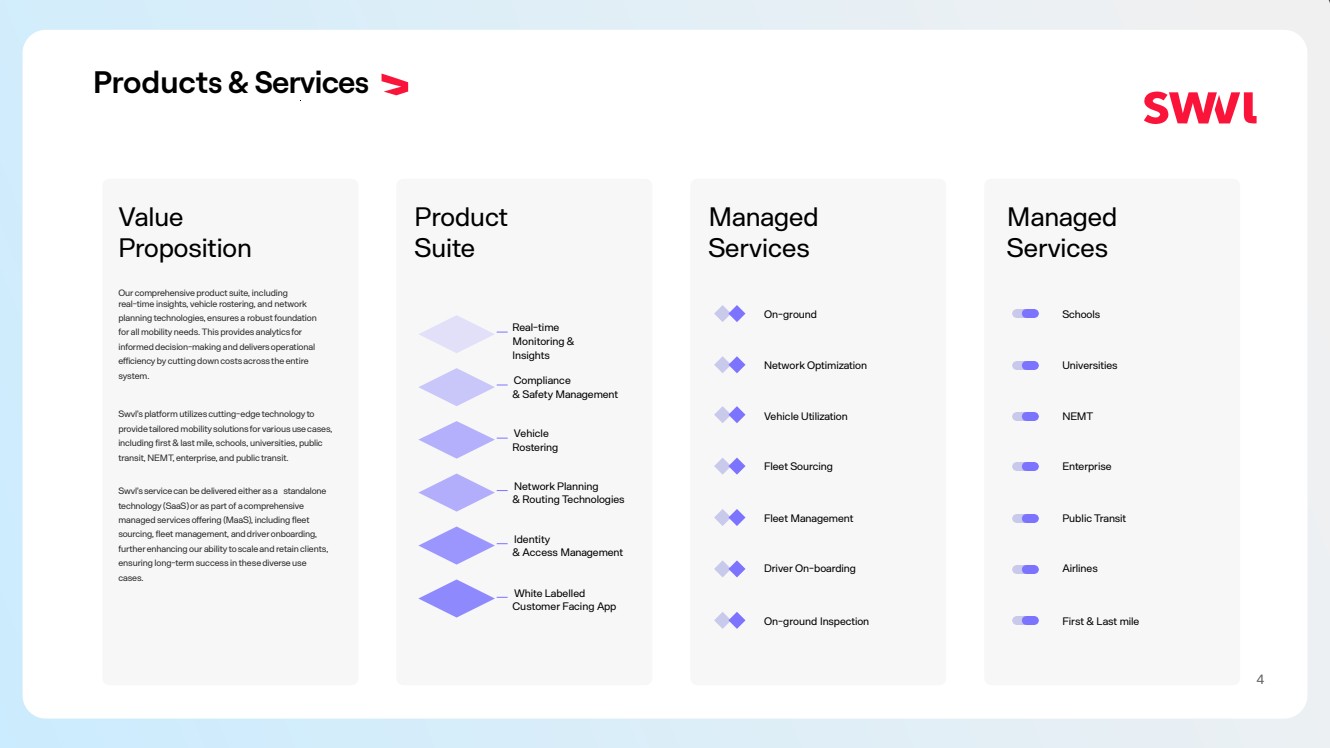Click the page number 4
Screen dimensions: 1330x748
point(1260,680)
